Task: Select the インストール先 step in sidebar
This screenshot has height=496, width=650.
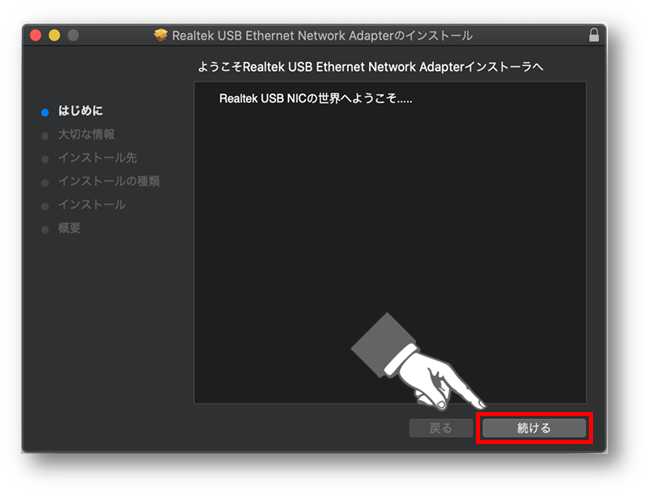Action: tap(97, 157)
